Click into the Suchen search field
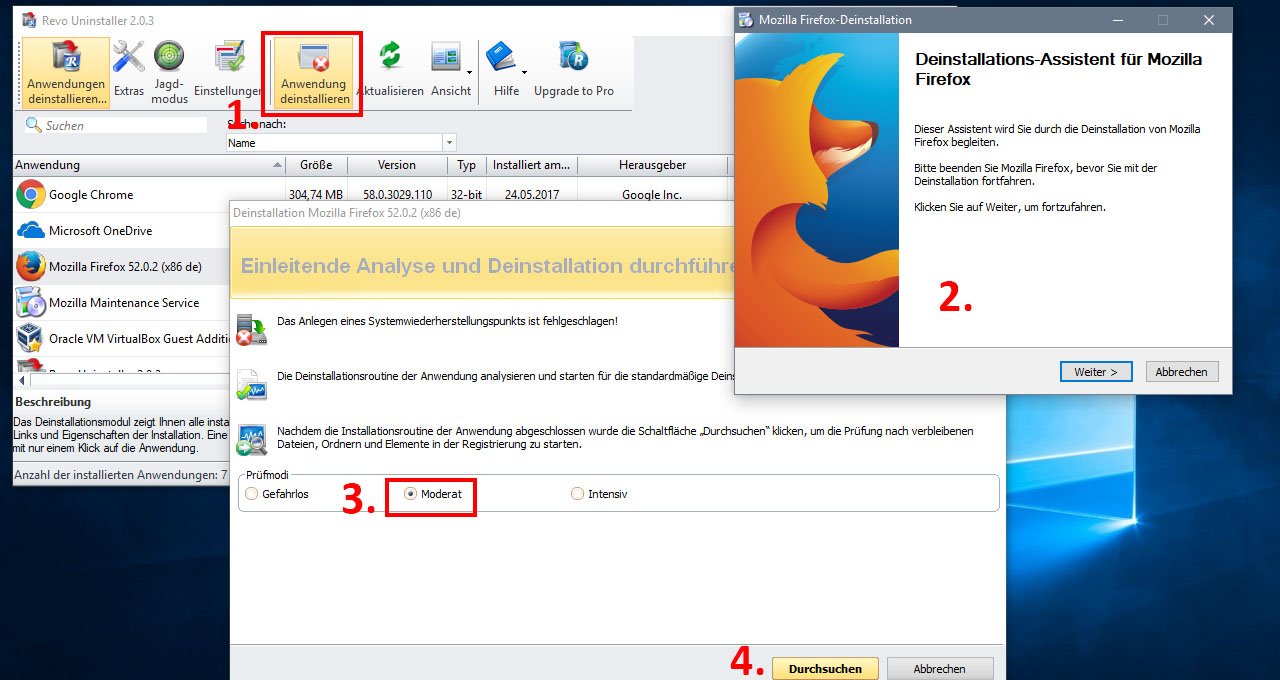 coord(120,126)
